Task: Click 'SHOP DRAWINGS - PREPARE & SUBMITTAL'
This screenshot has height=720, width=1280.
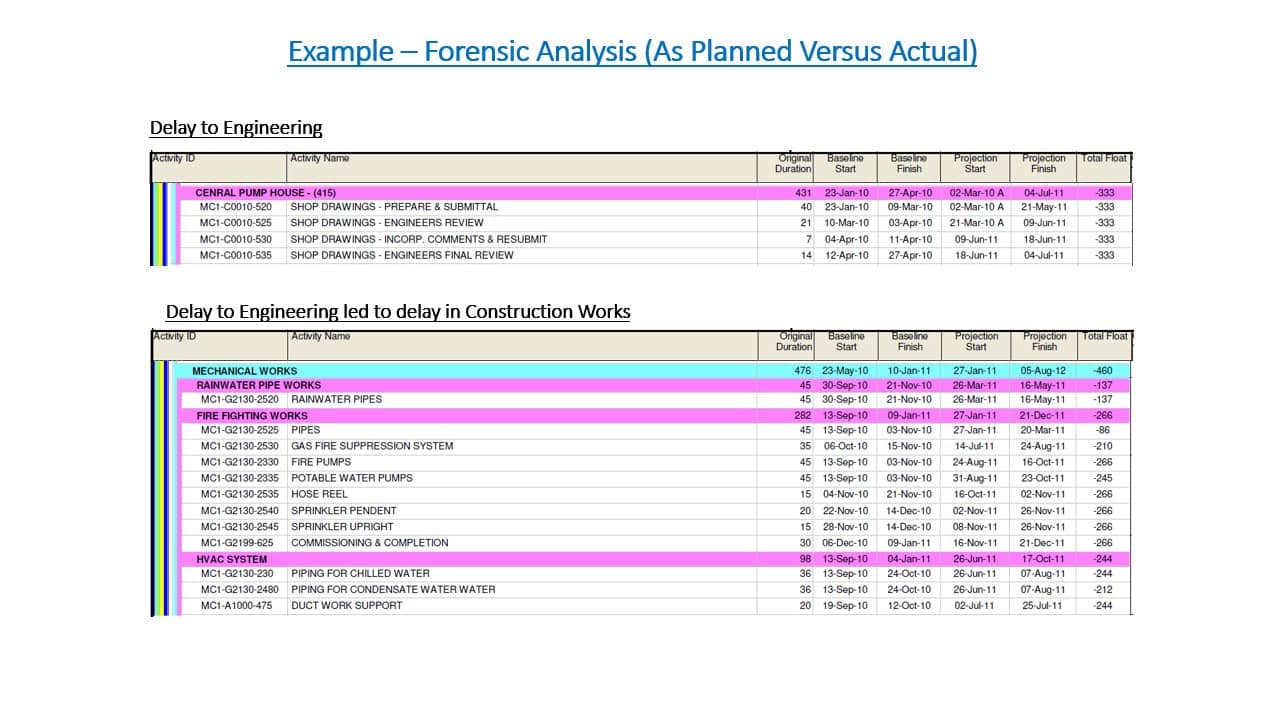Action: pyautogui.click(x=394, y=207)
